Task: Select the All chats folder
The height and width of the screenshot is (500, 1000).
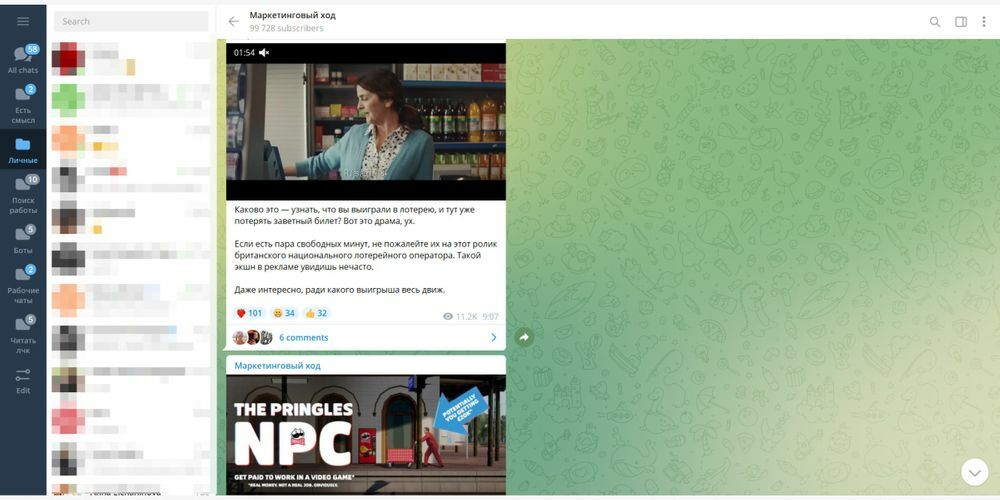Action: point(23,59)
